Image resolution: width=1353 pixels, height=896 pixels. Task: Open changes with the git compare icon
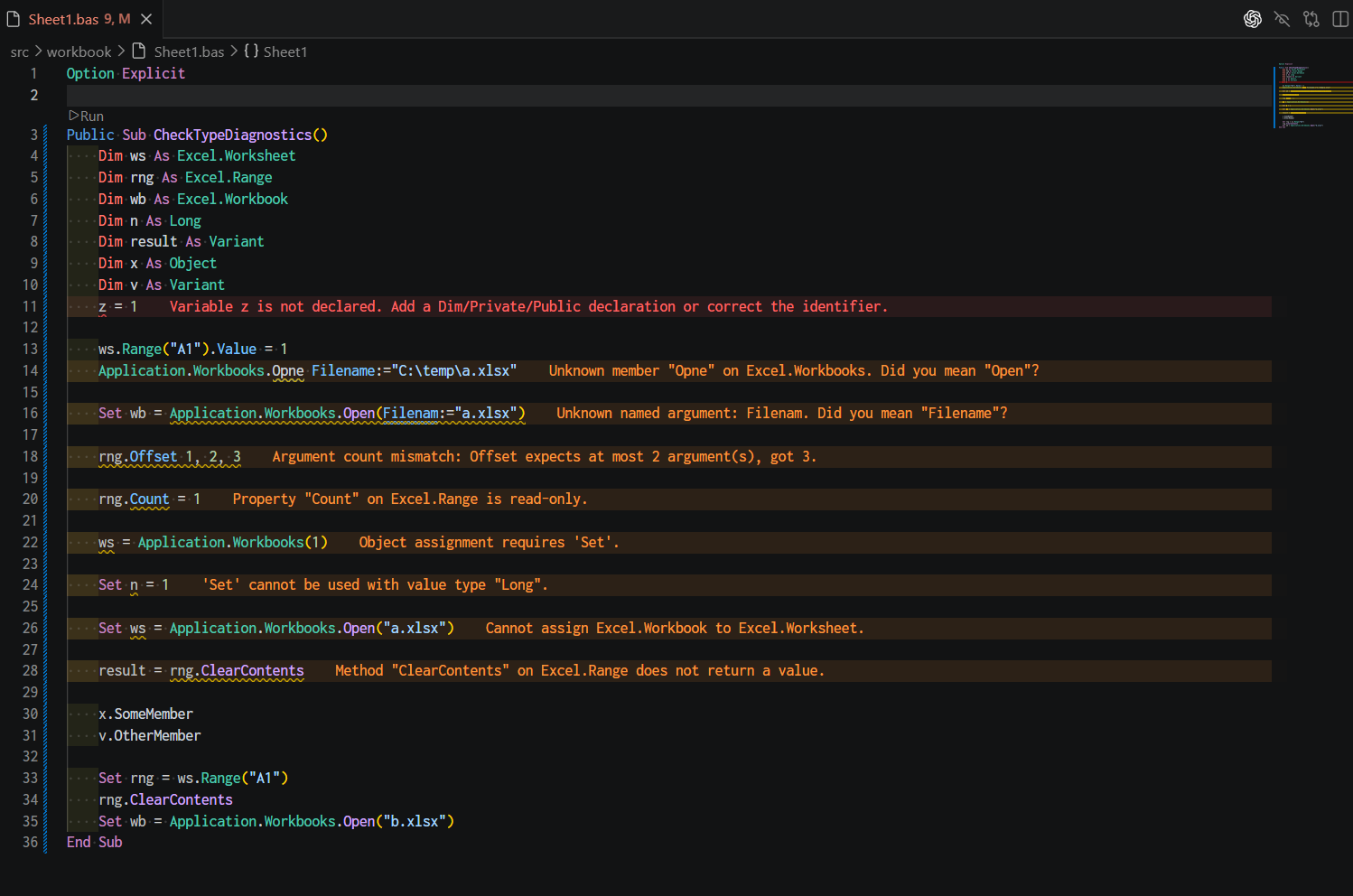(x=1311, y=19)
